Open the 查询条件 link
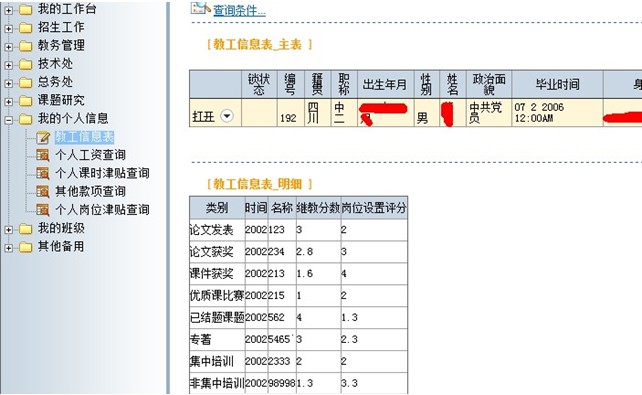Image resolution: width=642 pixels, height=395 pixels. click(x=239, y=10)
